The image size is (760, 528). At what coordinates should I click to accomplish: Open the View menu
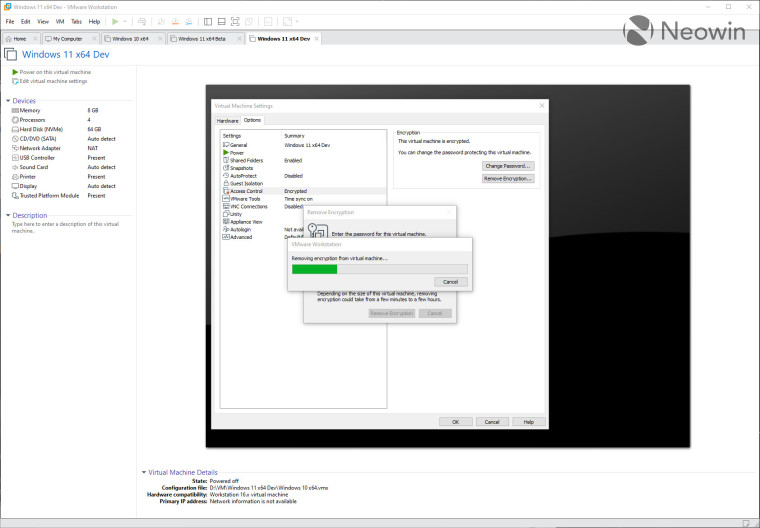pos(43,21)
